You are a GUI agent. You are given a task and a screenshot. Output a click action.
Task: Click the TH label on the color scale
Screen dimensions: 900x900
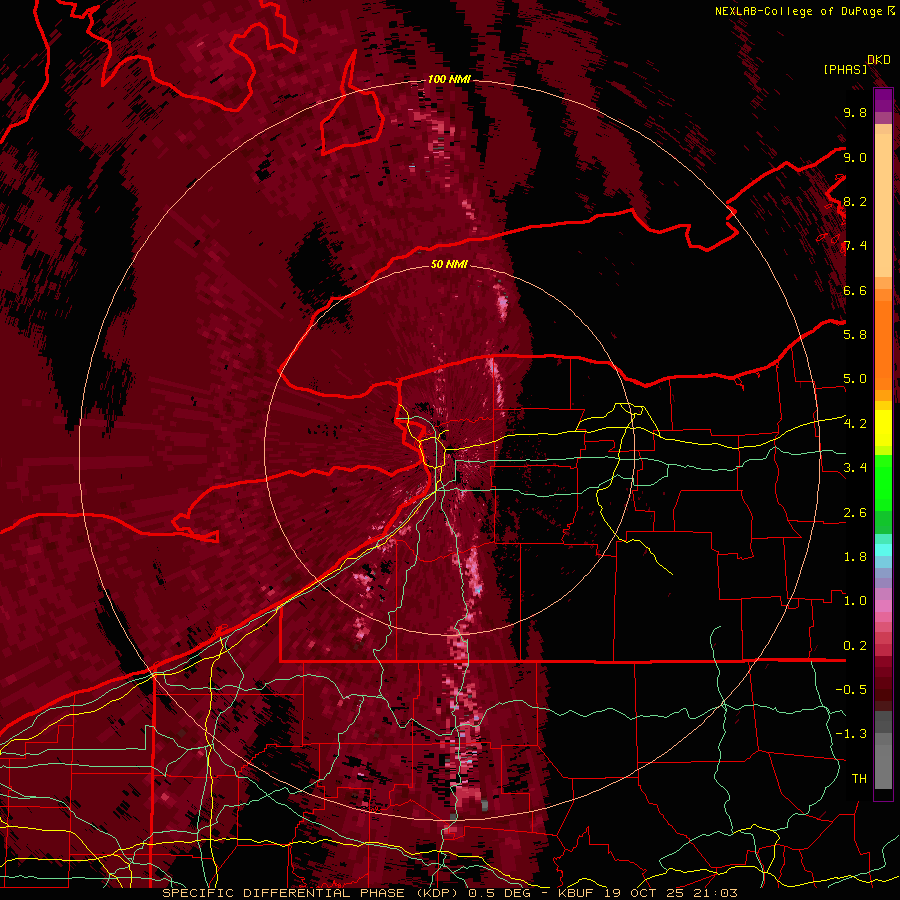point(859,778)
